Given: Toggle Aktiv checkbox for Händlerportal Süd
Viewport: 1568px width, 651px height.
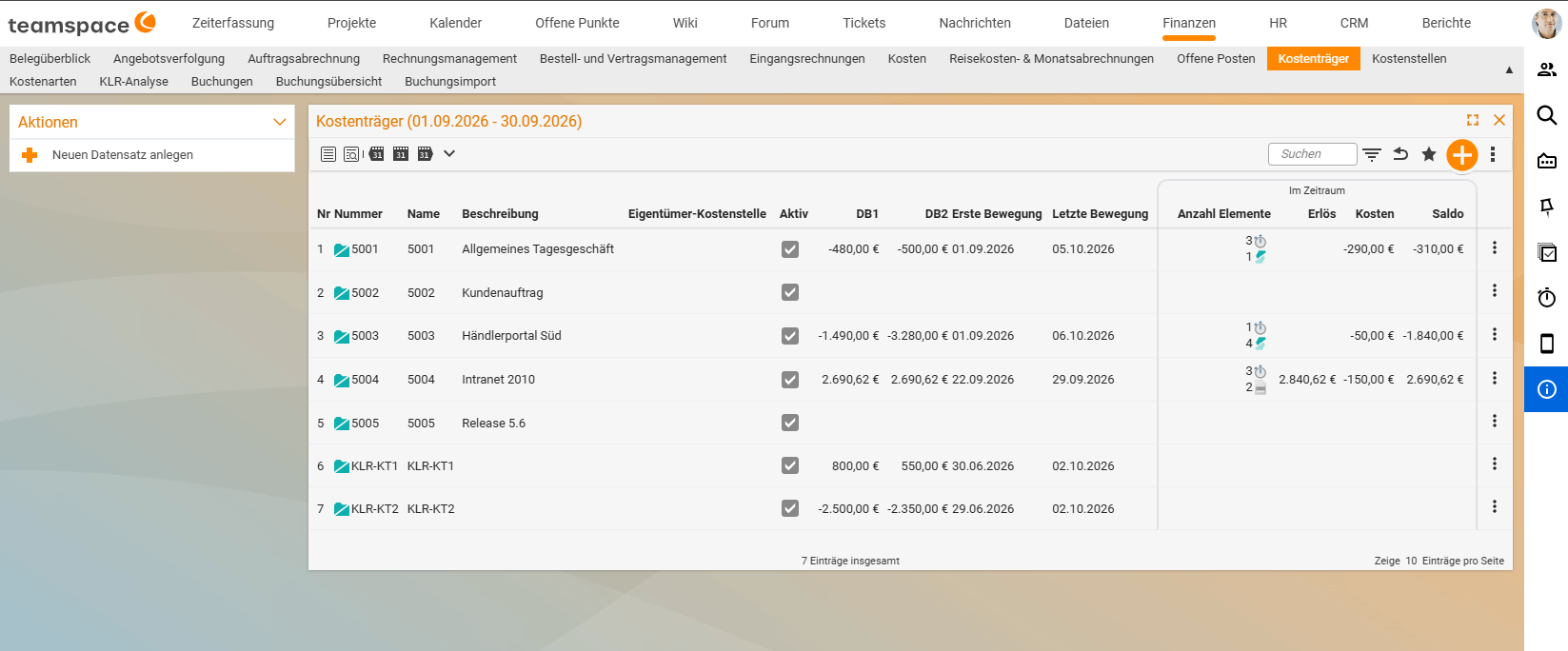Looking at the screenshot, I should pyautogui.click(x=790, y=336).
